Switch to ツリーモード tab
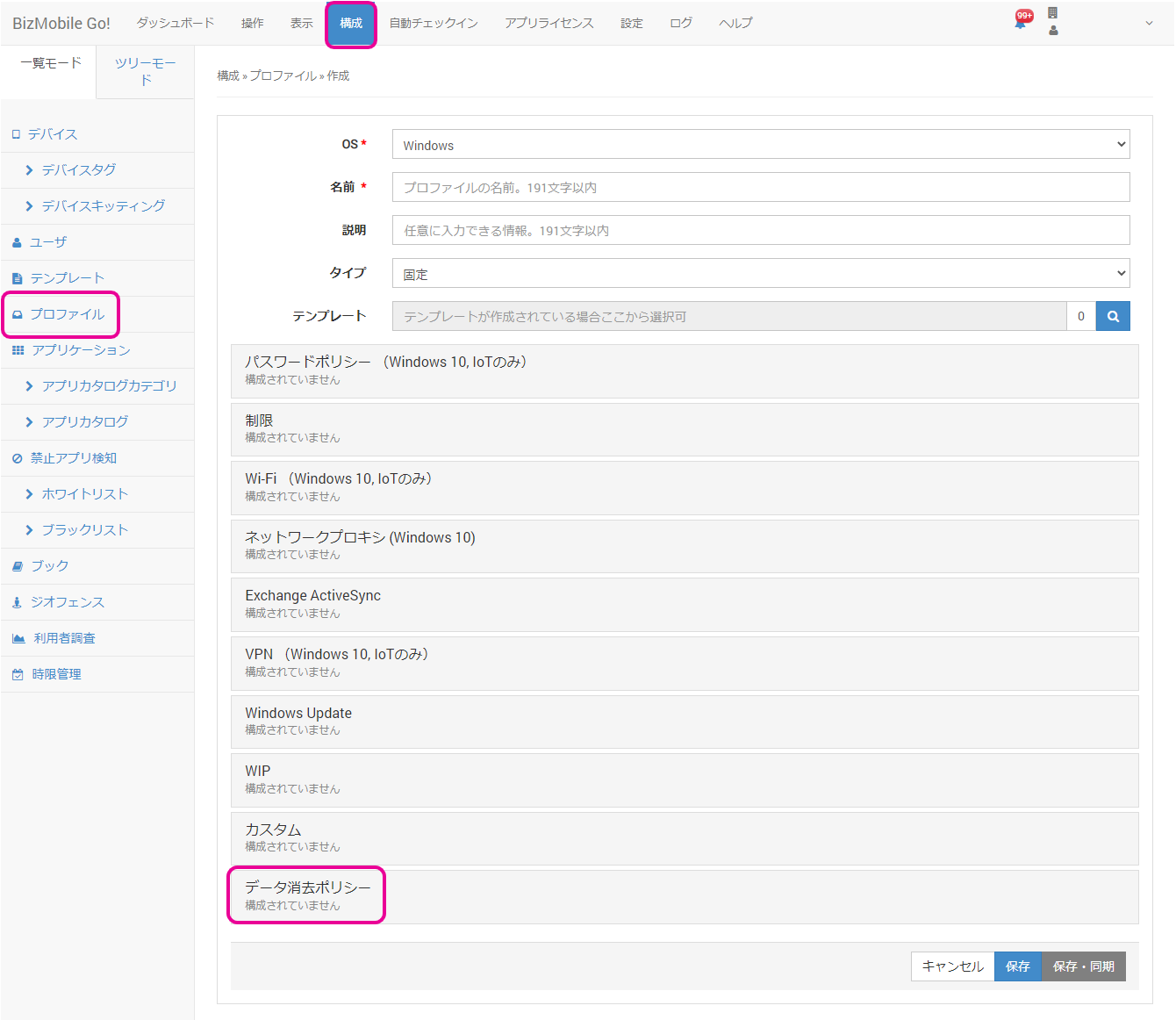Screen dimensions: 1176x1020 click(146, 71)
